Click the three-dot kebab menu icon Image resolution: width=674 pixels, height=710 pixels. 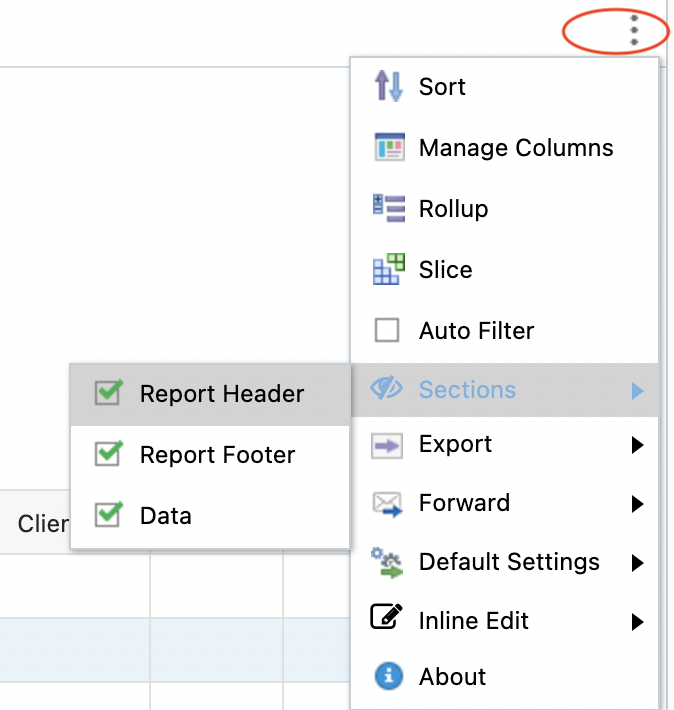tap(634, 29)
